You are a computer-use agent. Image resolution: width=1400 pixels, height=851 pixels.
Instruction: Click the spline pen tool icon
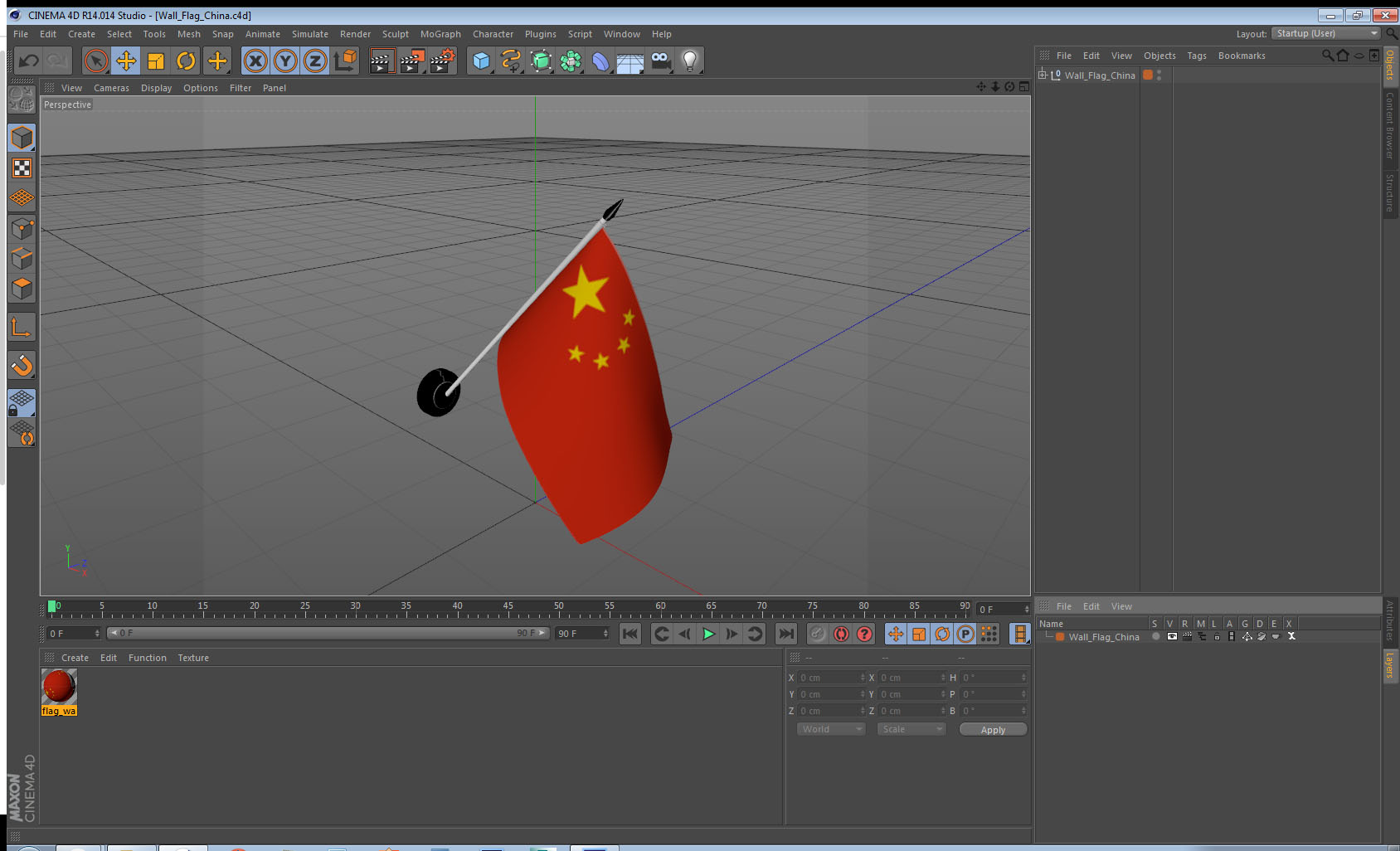(511, 61)
